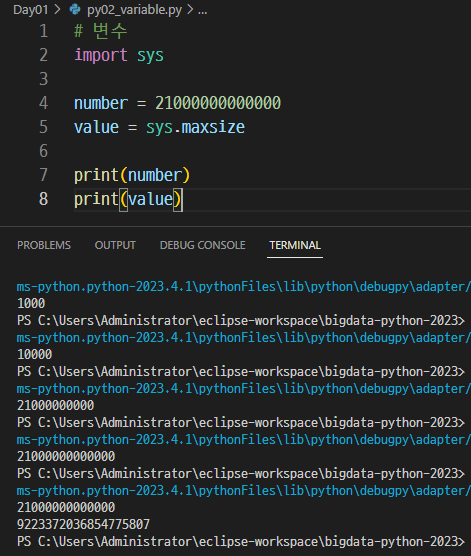Follow the first debugpy adapter path link
Viewport: 471px width, 556px height.
click(244, 287)
